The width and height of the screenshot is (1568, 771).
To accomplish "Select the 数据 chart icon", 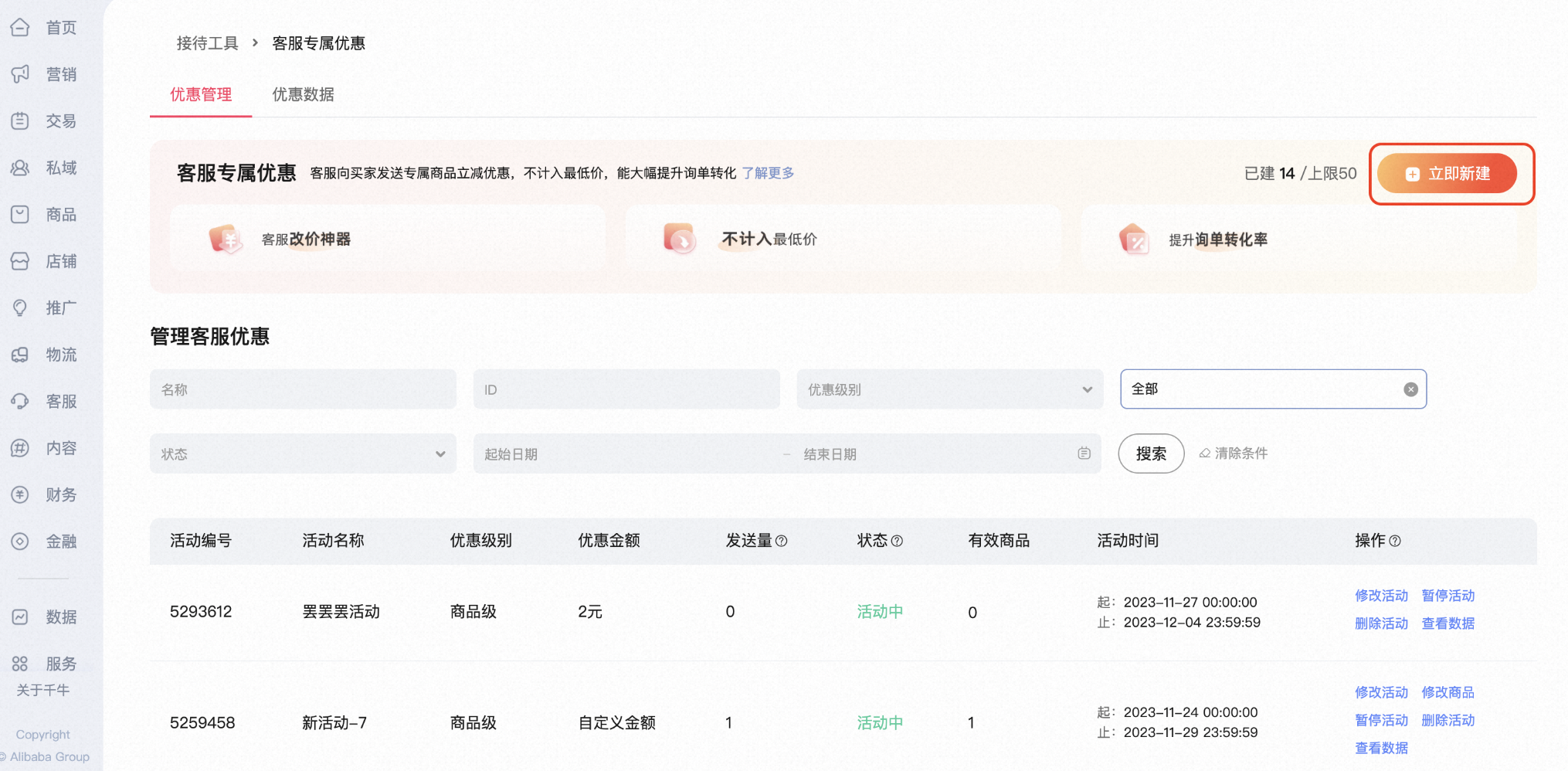I will point(20,617).
